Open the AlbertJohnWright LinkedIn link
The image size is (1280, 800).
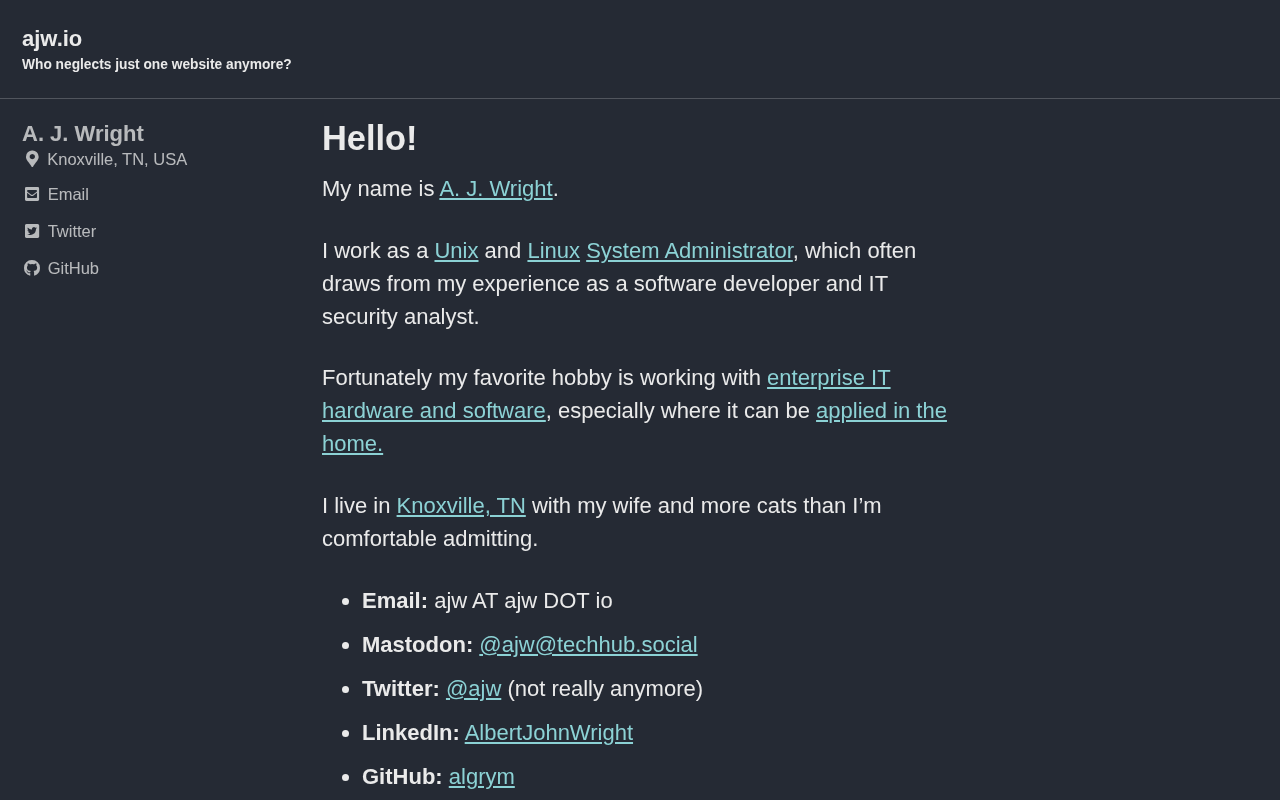(549, 733)
